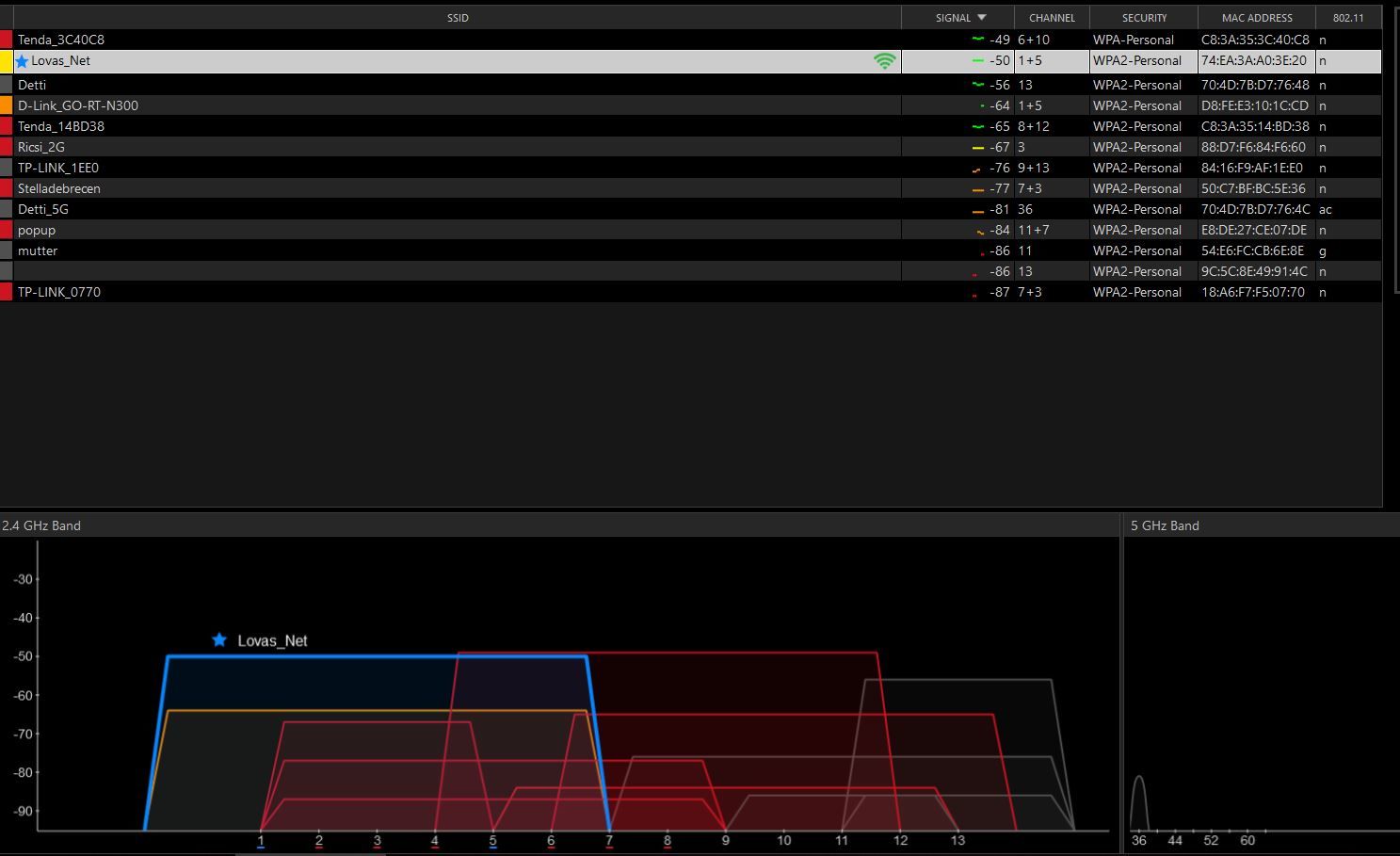Select the Tenda_14BD38 network
The image size is (1400, 856).
click(691, 126)
